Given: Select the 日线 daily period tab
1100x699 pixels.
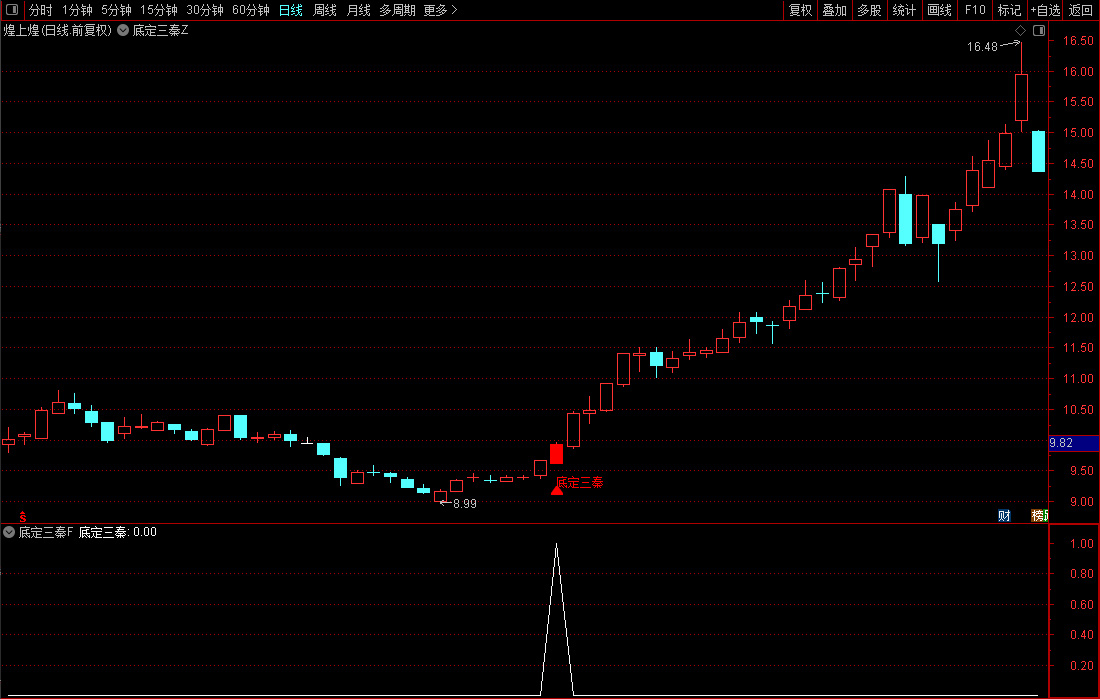Looking at the screenshot, I should [x=290, y=10].
